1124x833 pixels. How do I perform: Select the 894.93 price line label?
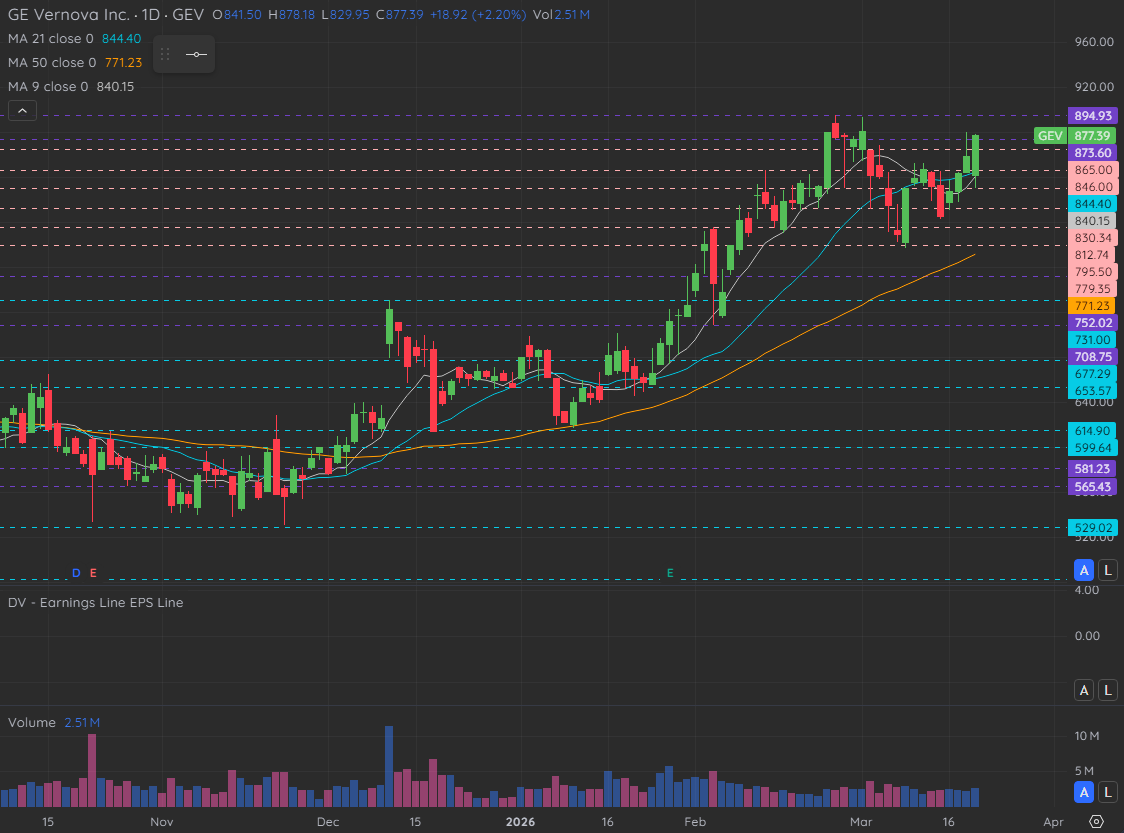[1092, 115]
